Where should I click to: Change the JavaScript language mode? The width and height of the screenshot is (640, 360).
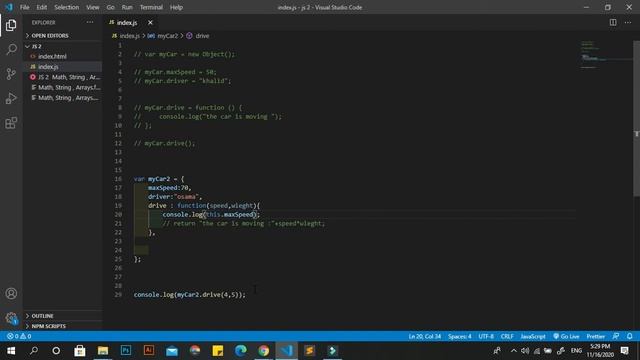click(x=533, y=336)
